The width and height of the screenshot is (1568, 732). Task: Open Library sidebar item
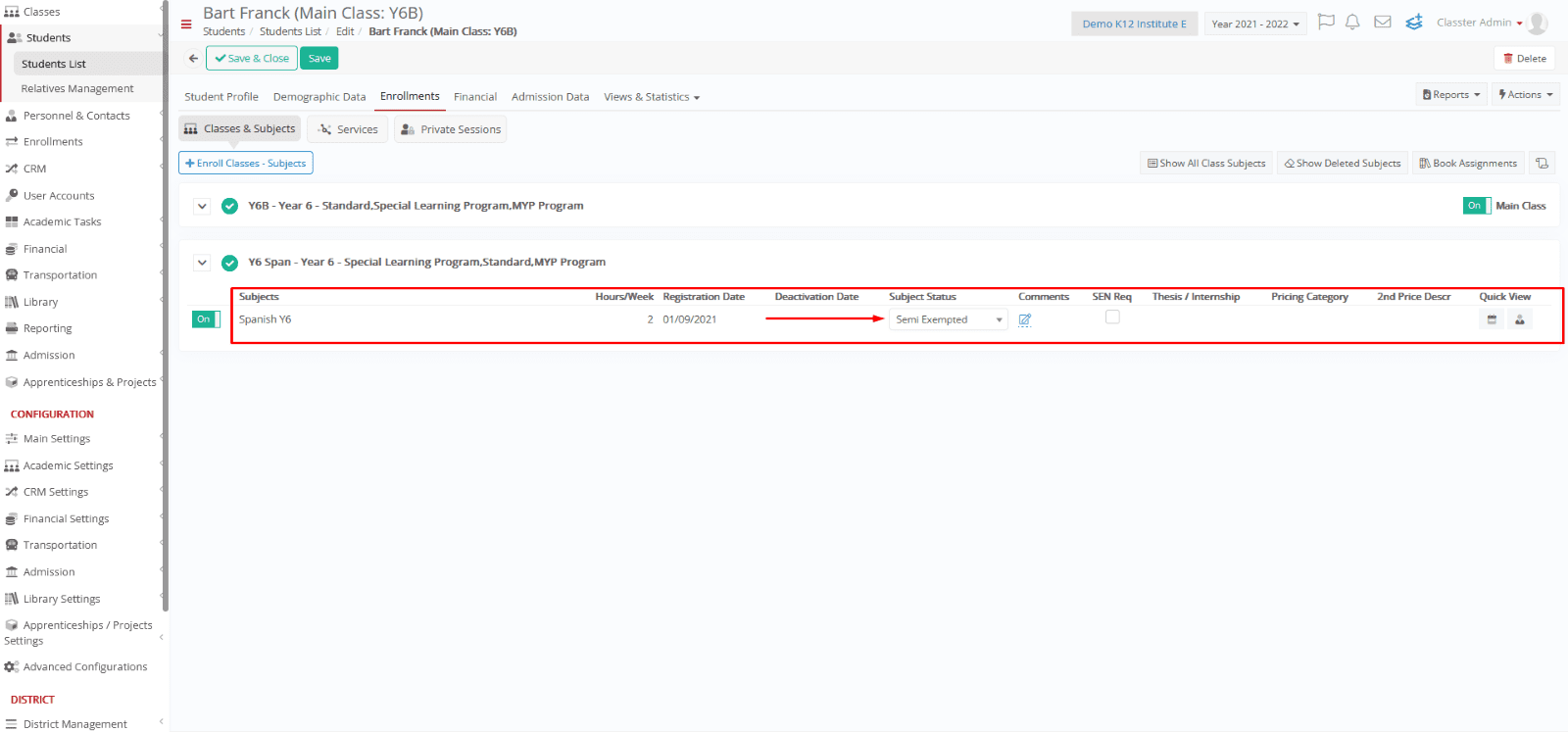point(40,303)
